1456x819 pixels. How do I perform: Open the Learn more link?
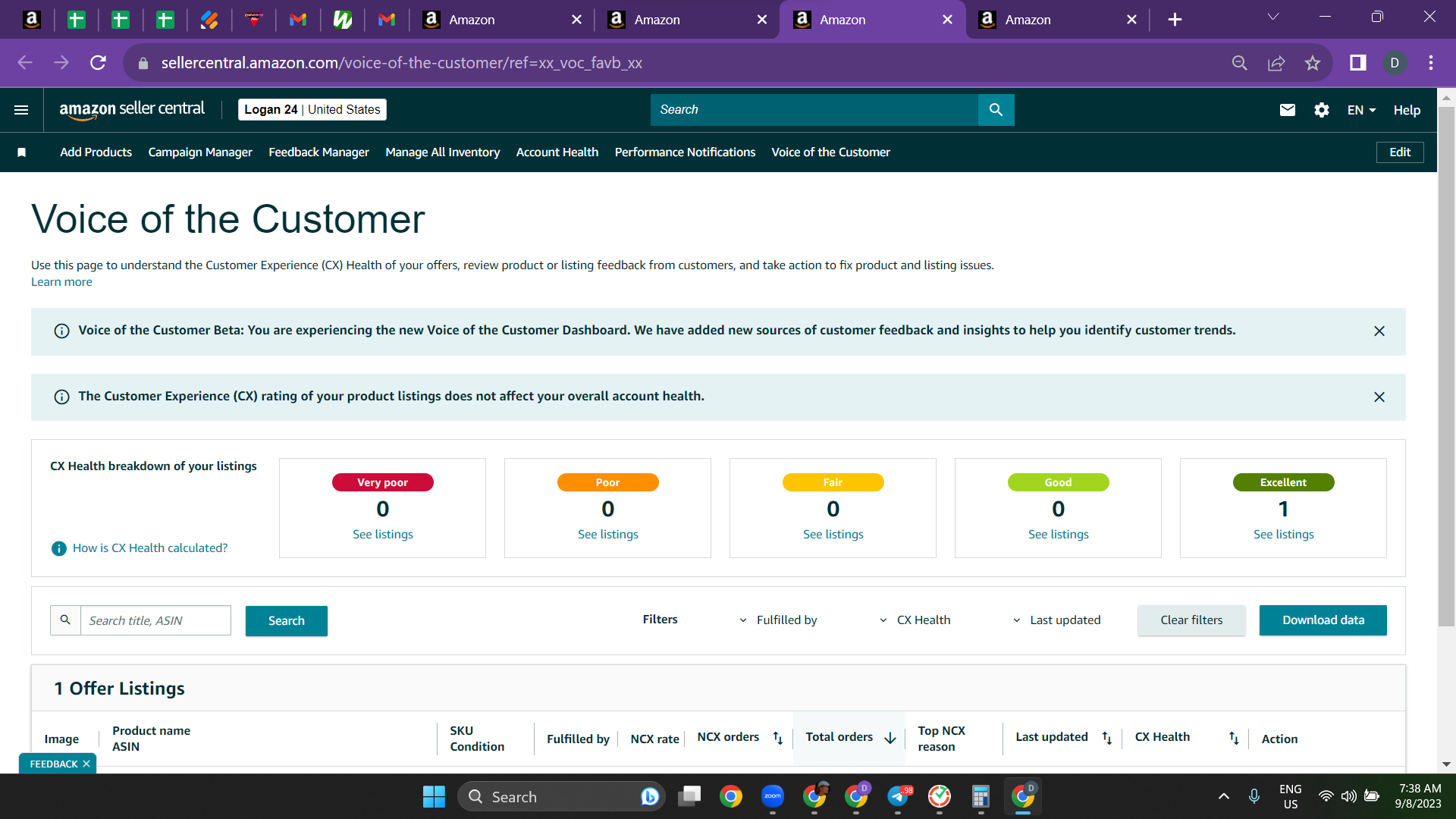[x=61, y=282]
